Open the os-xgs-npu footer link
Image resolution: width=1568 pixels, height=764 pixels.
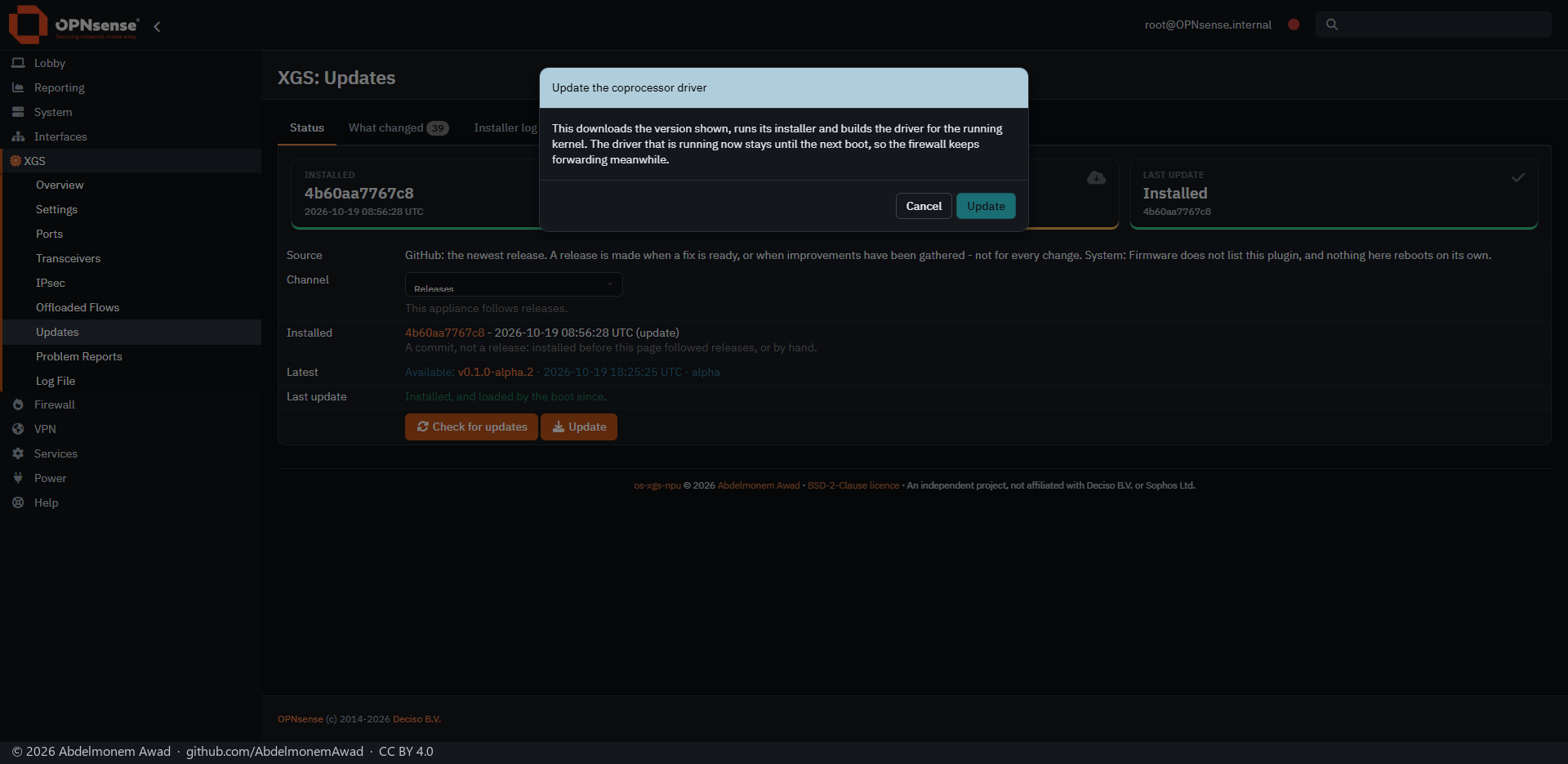657,485
